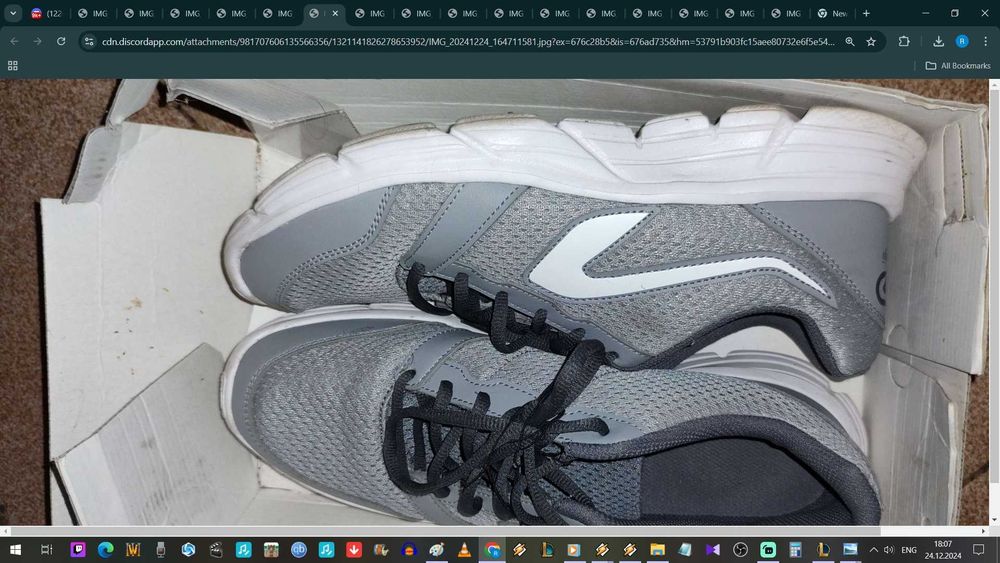Open Calculator from the taskbar
Viewport: 1000px width, 563px height.
795,550
